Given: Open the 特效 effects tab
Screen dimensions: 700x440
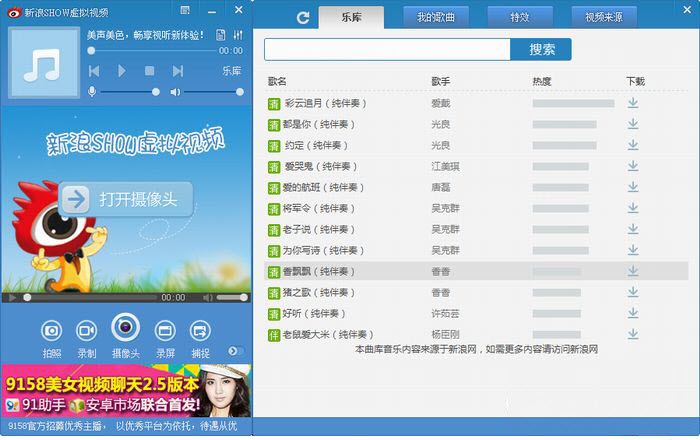Looking at the screenshot, I should tap(520, 17).
